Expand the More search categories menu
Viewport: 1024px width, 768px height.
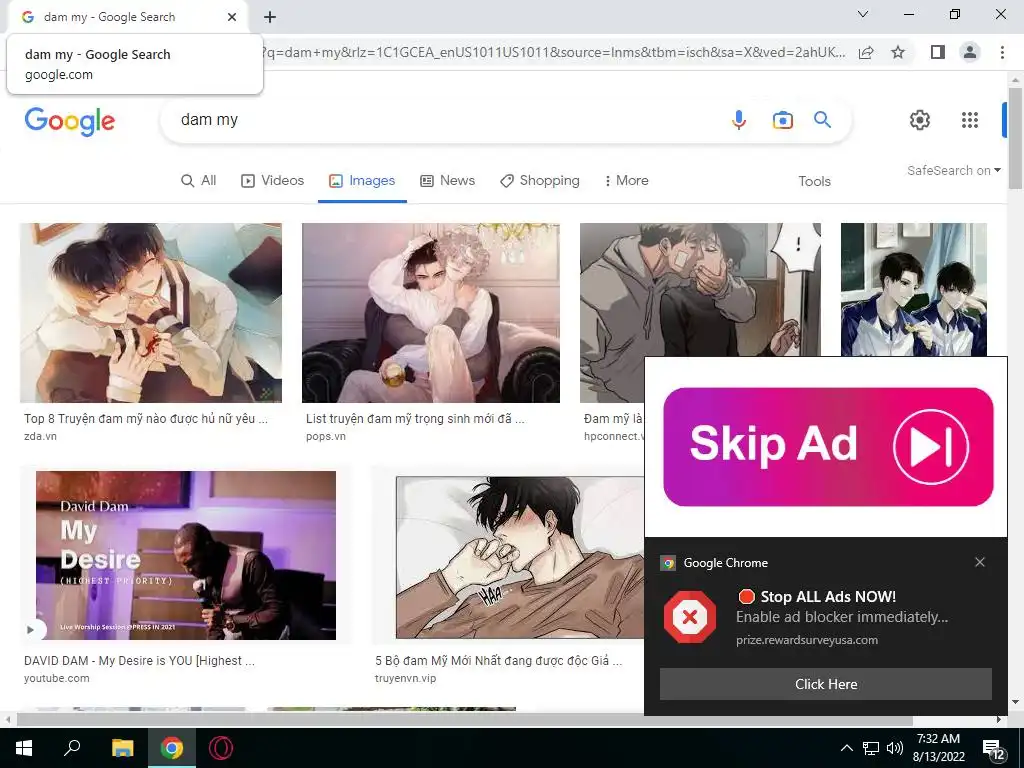627,181
